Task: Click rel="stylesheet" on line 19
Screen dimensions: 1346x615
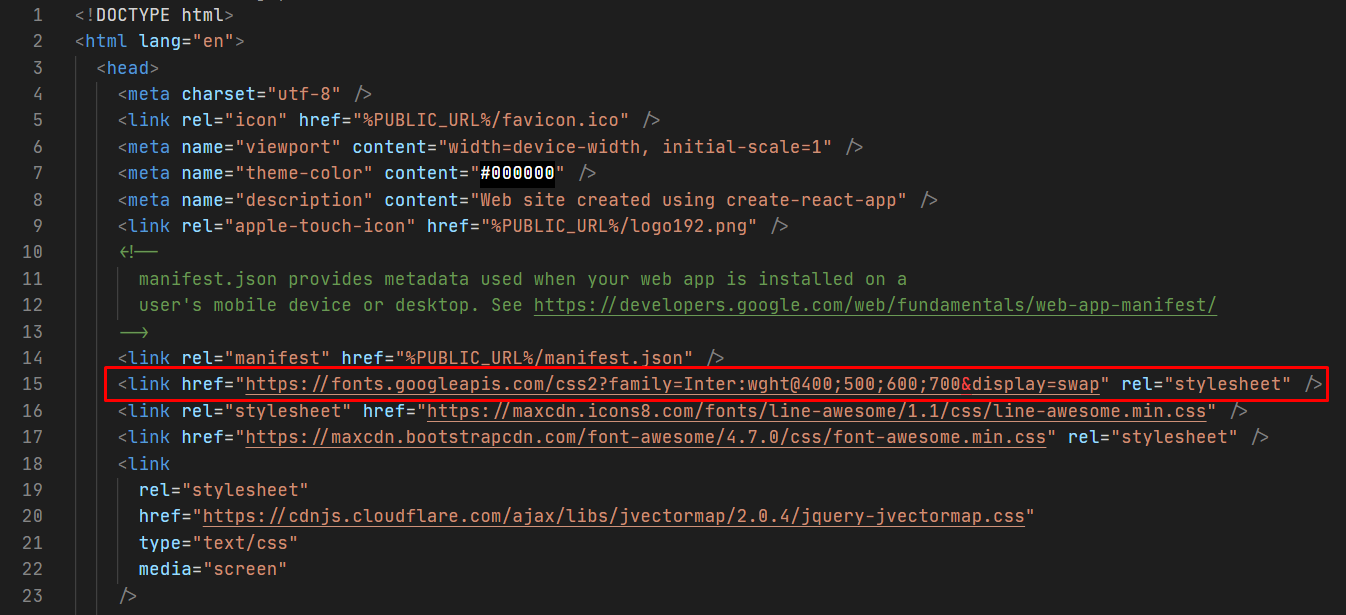Action: tap(224, 490)
